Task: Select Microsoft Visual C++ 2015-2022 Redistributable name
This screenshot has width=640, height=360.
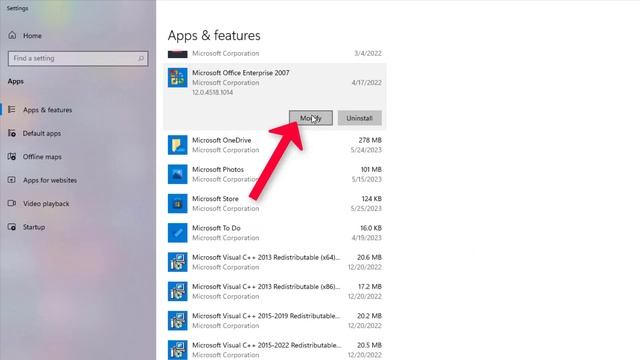Action: (267, 345)
